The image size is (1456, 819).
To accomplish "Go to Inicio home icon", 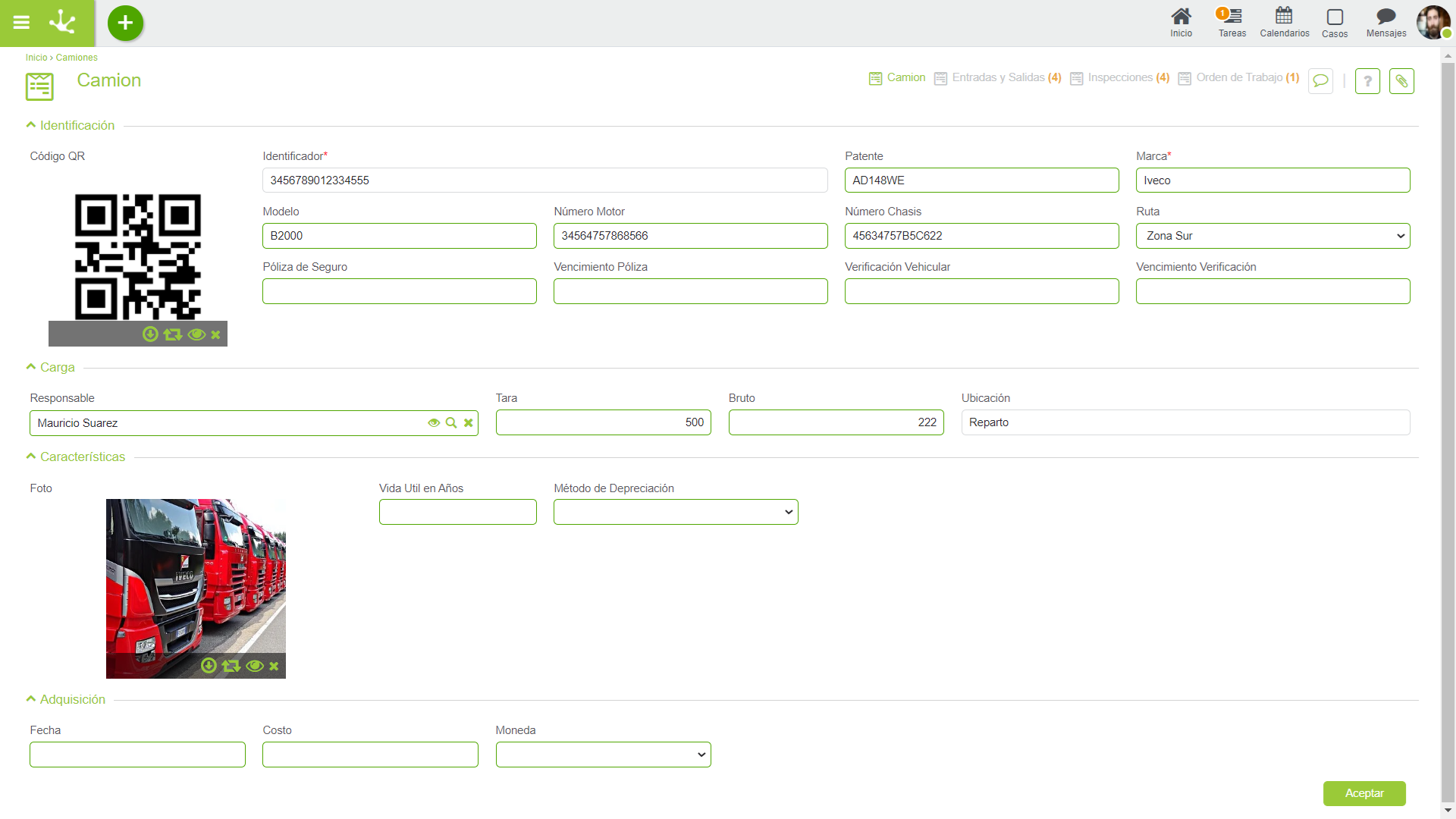I will pyautogui.click(x=1181, y=23).
